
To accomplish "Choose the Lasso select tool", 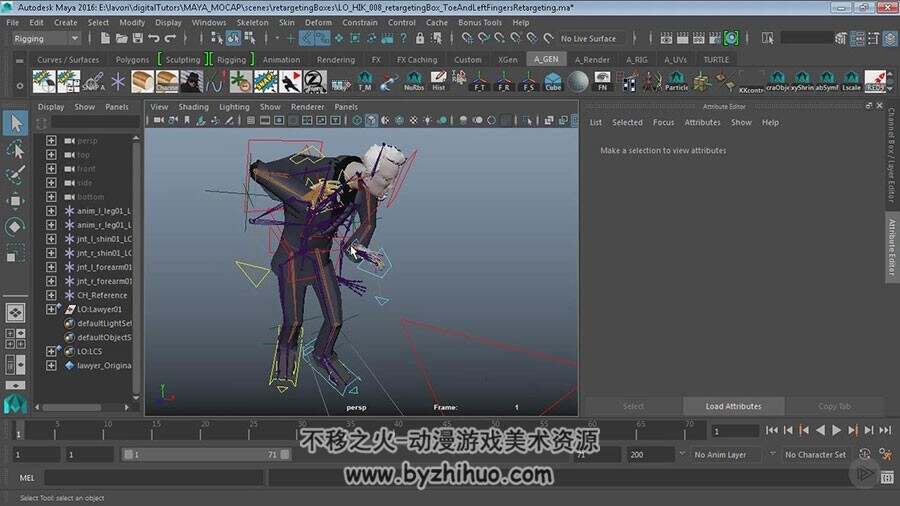I will pyautogui.click(x=15, y=150).
